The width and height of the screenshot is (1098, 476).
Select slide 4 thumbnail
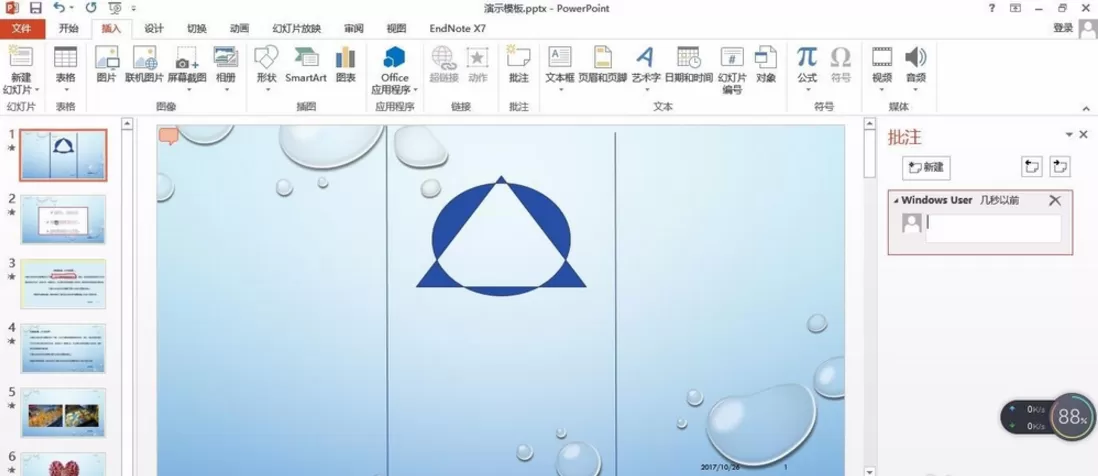tap(64, 348)
